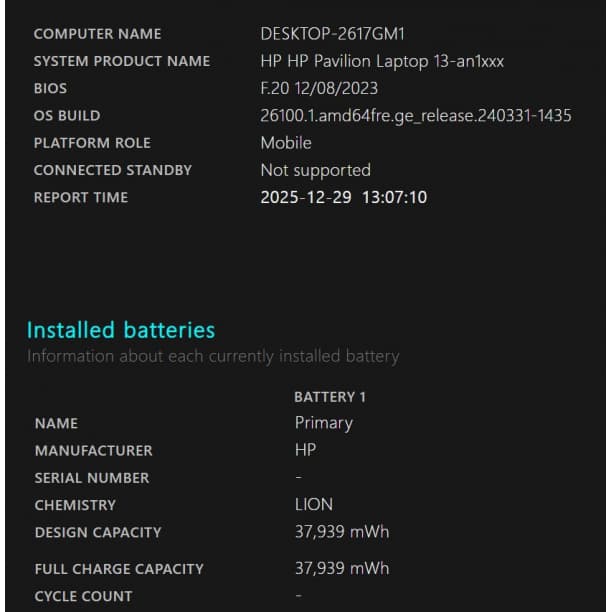Click the Primary battery name value
The width and height of the screenshot is (612, 612).
coord(323,423)
